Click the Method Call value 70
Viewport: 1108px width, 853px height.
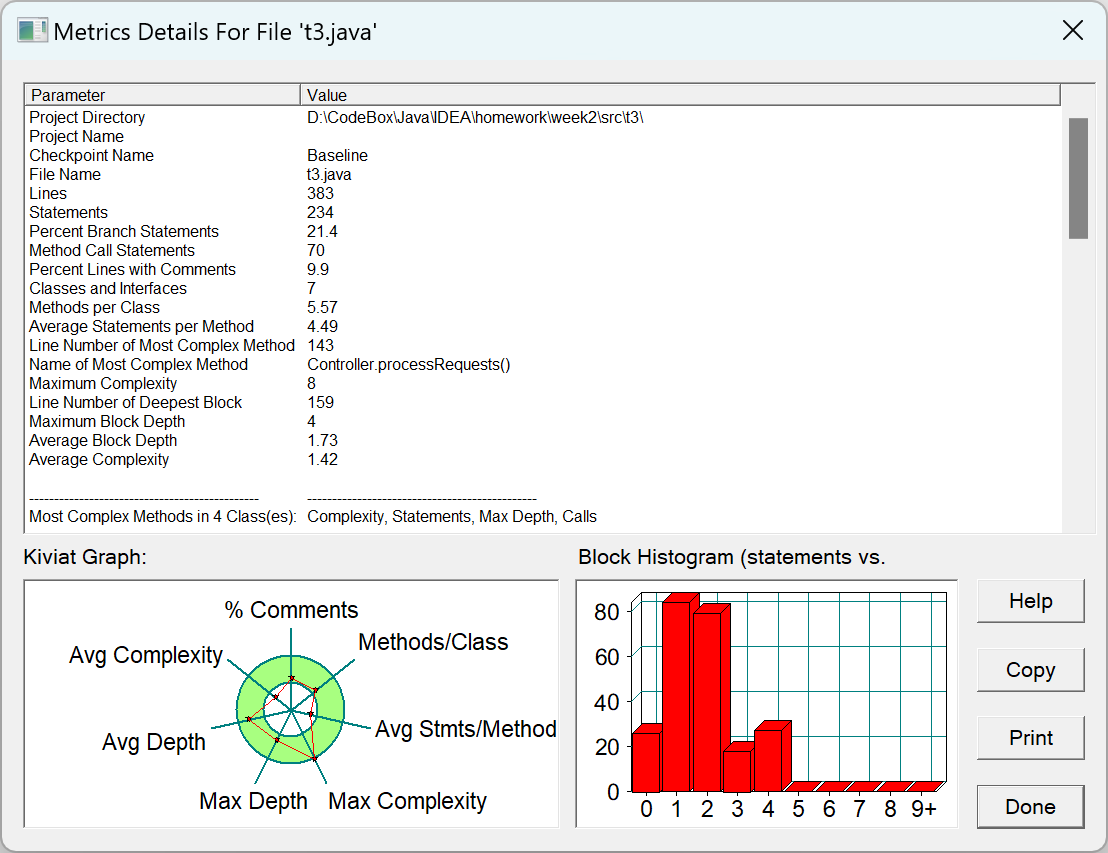coord(316,251)
